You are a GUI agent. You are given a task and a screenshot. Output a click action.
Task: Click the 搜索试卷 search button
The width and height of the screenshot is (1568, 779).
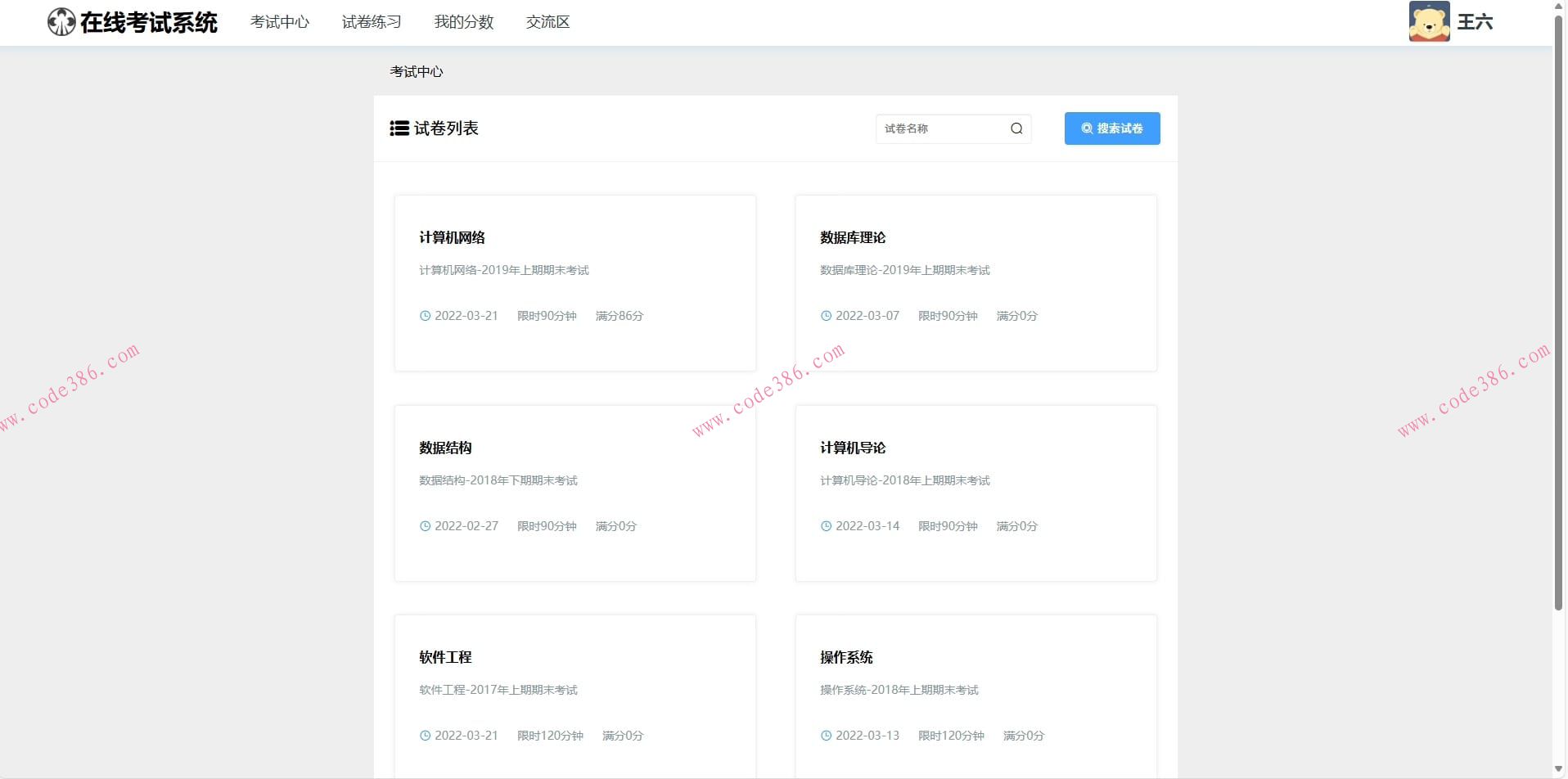[1111, 128]
